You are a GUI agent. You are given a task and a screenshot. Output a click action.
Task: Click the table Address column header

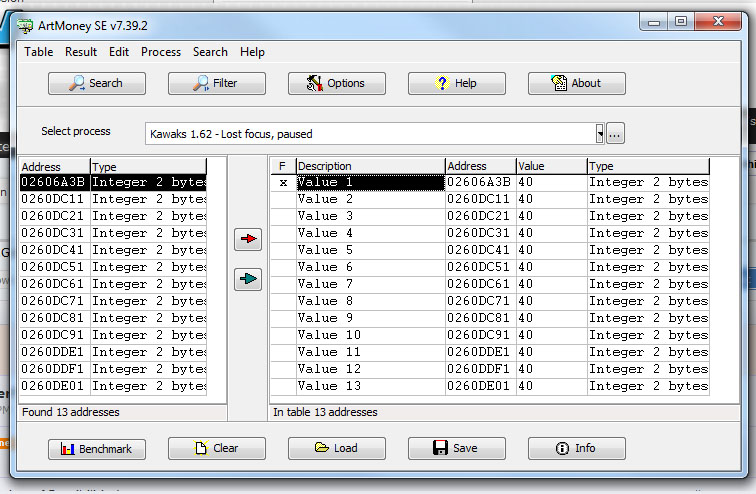(481, 166)
